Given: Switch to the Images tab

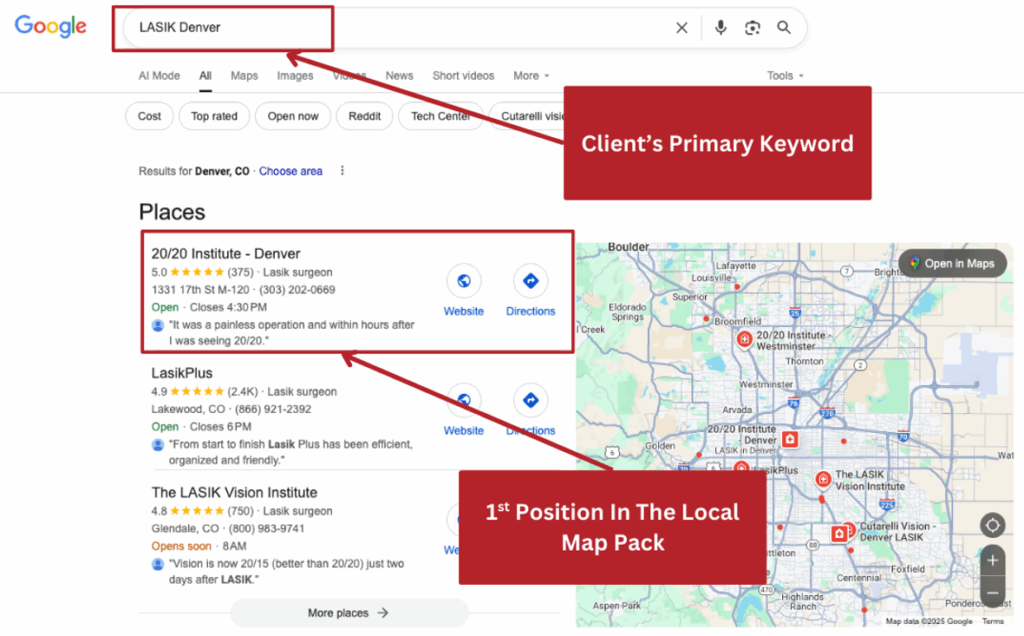Looking at the screenshot, I should click(295, 76).
